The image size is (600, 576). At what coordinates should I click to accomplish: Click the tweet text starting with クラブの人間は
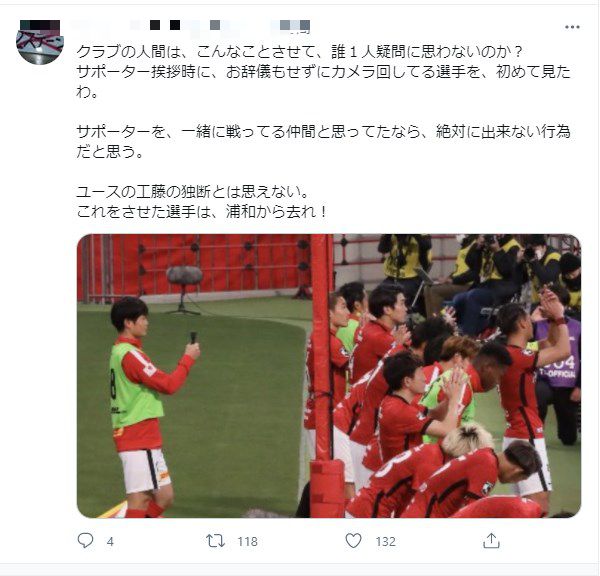323,72
